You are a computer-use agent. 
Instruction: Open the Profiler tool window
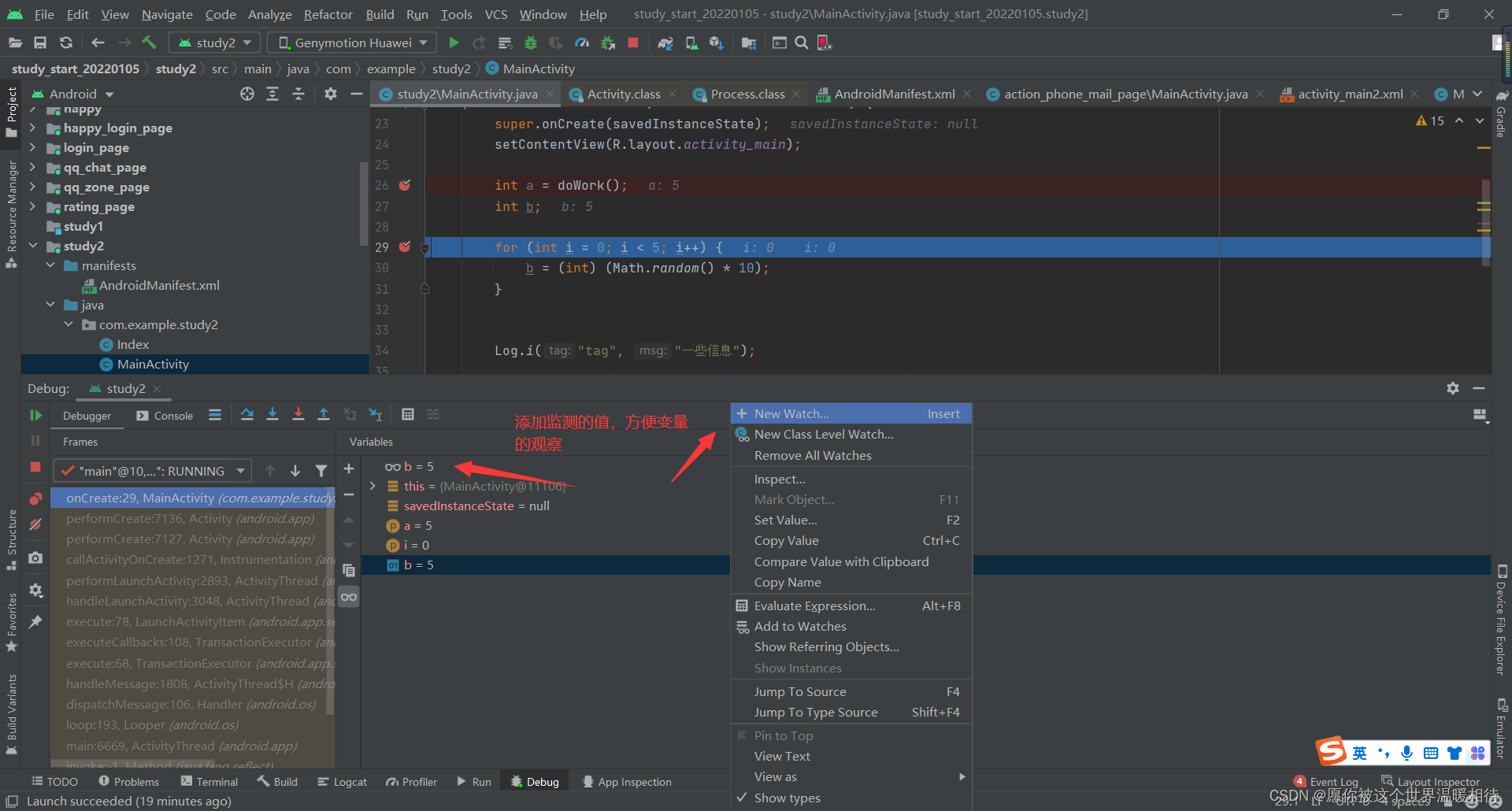pos(412,782)
